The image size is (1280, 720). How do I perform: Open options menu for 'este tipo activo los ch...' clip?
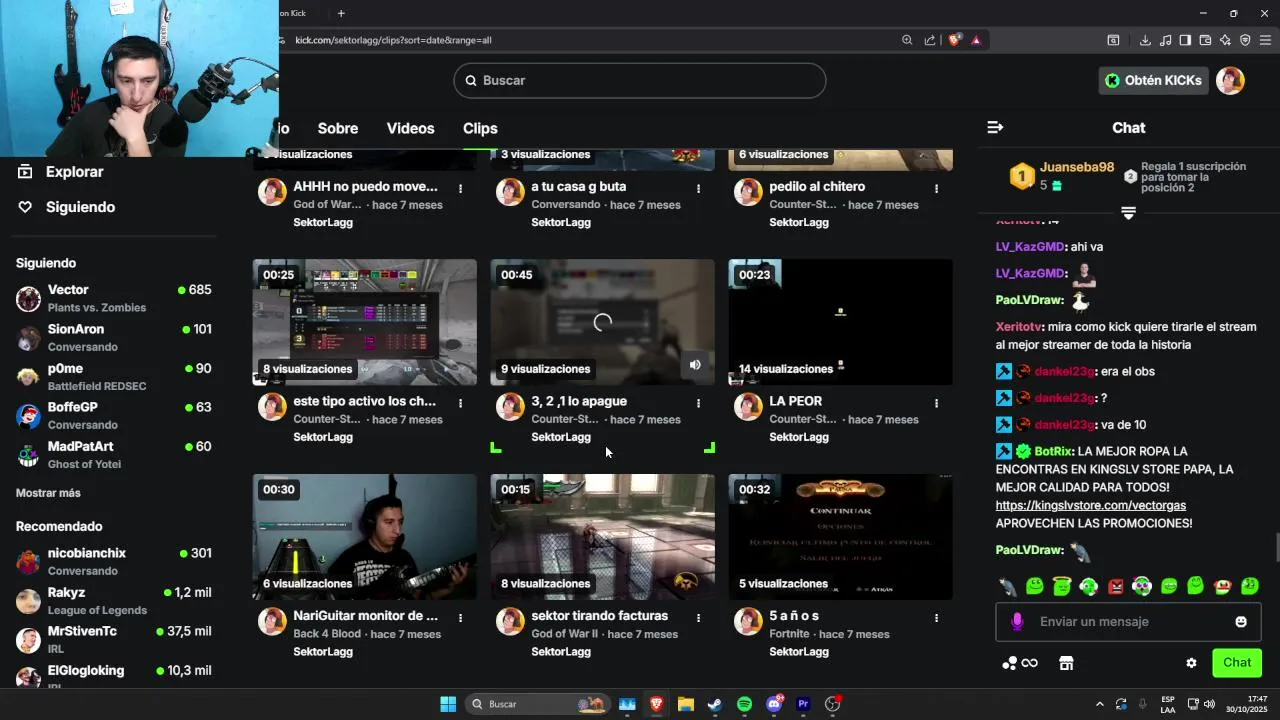[x=460, y=403]
